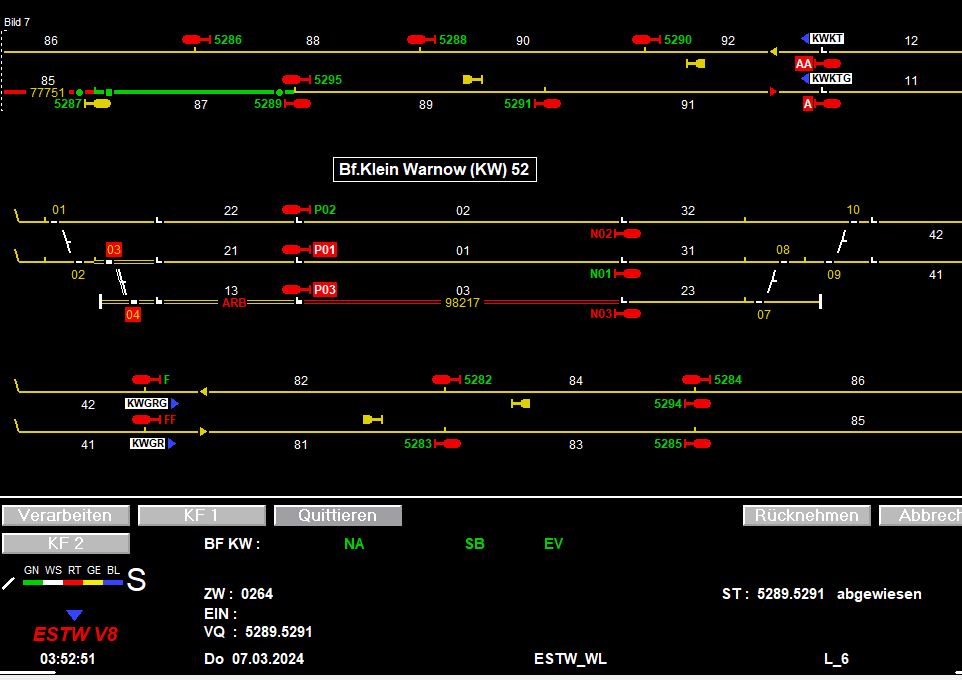Click the KWKT direction arrow label
Image resolution: width=962 pixels, height=680 pixels.
coord(823,39)
